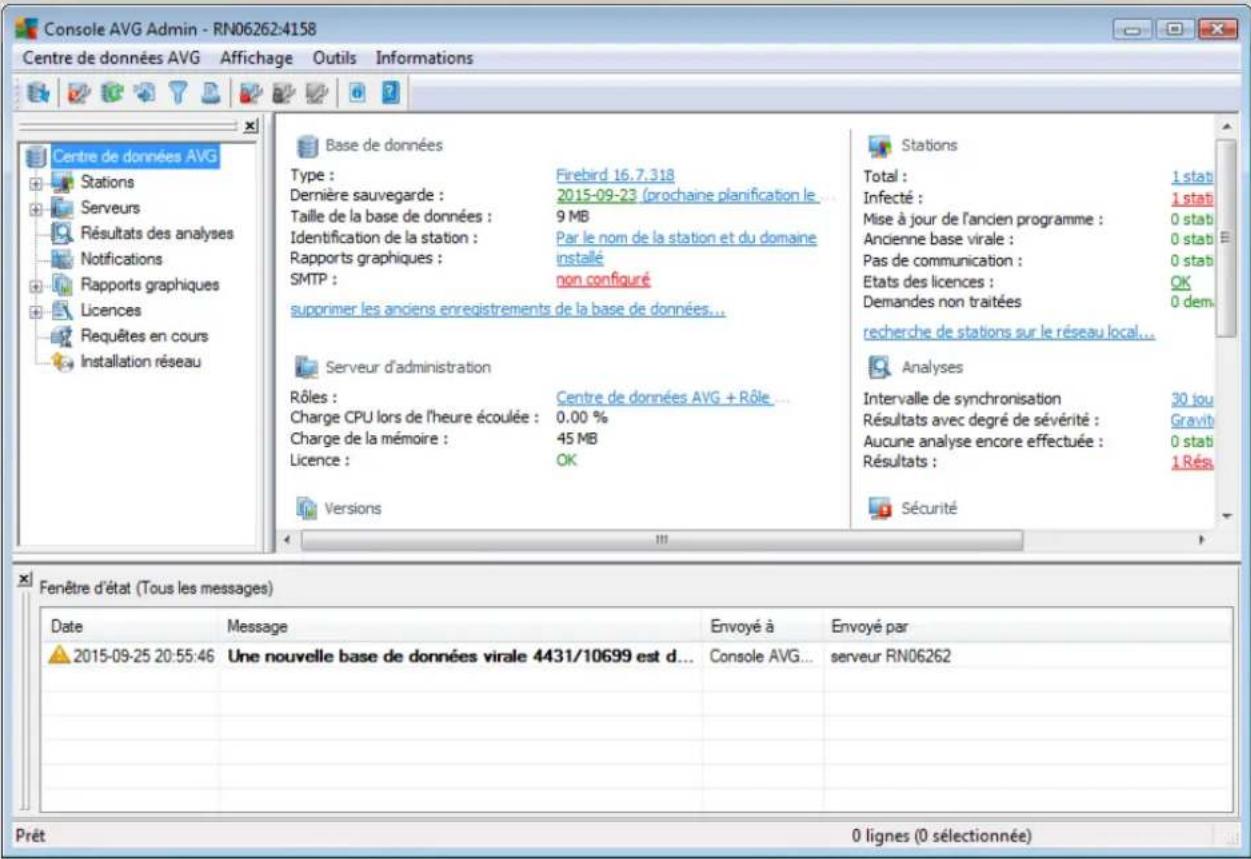
Task: Click the vertical scrollbar up arrow in the overview
Action: click(1228, 128)
